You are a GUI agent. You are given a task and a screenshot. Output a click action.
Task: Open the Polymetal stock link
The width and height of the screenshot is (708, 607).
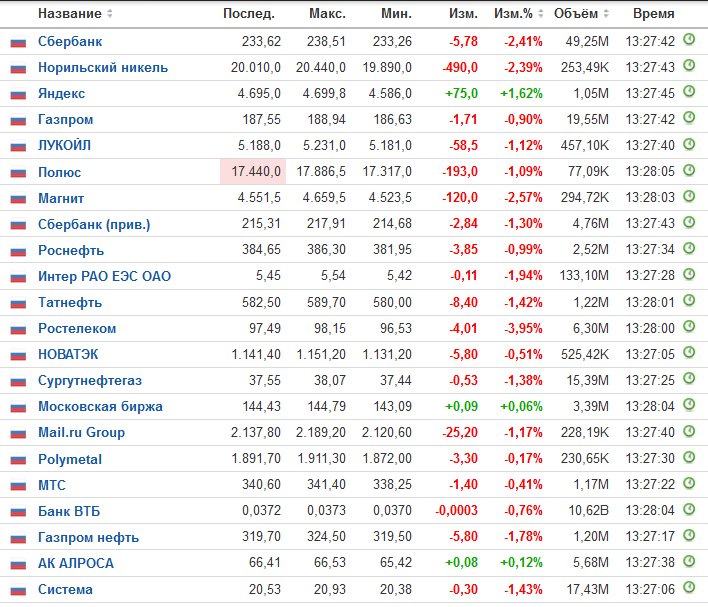[70, 459]
